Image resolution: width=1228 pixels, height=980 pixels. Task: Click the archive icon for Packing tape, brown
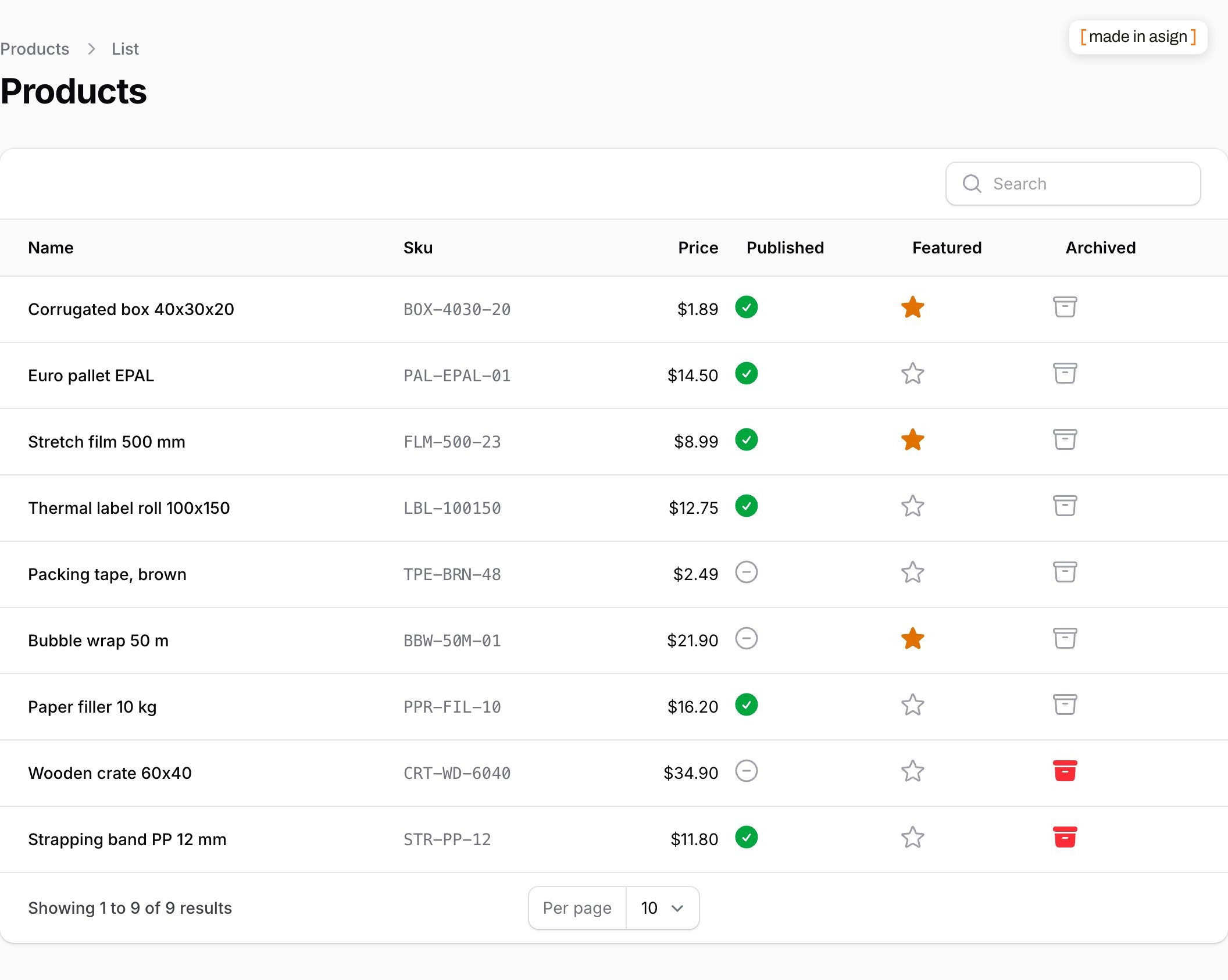pyautogui.click(x=1065, y=572)
